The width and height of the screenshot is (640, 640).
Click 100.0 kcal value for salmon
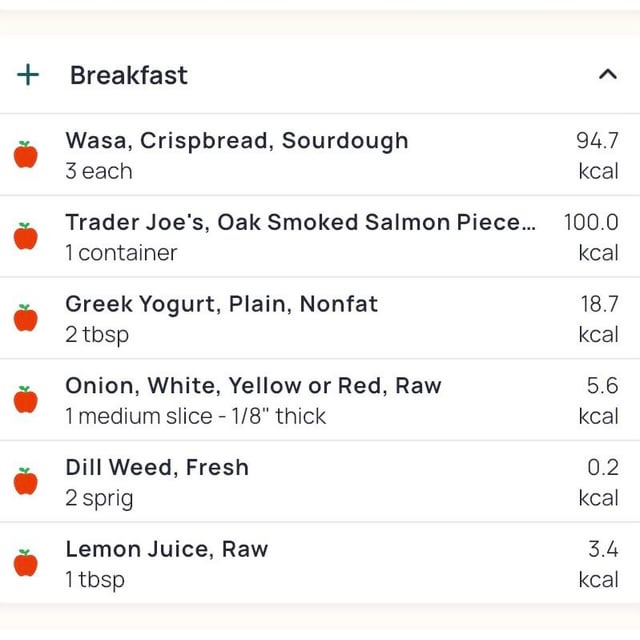point(591,237)
